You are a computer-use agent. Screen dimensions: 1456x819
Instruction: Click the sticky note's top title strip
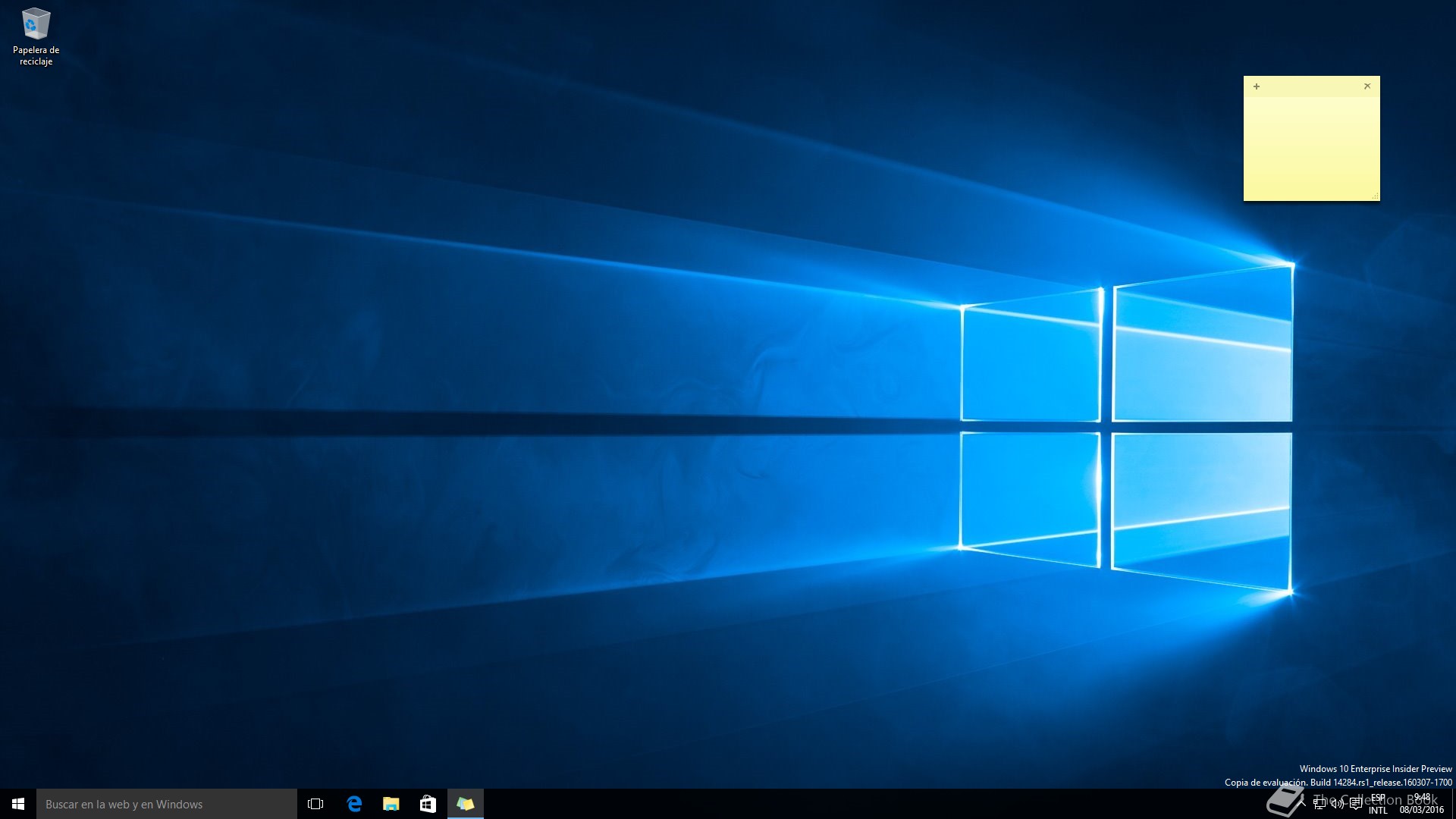click(x=1311, y=86)
